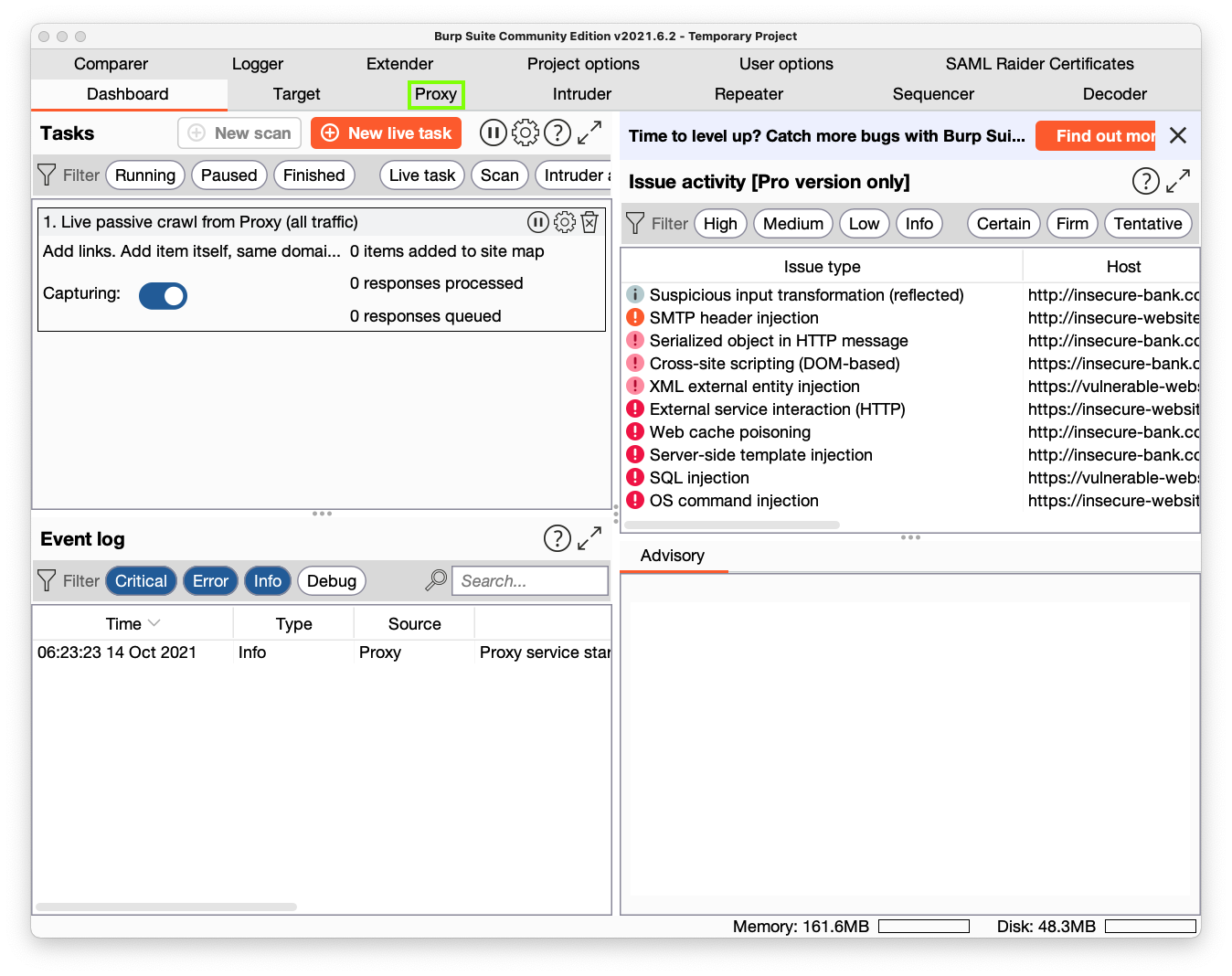Click Serialized object in HTTP message icon
The height and width of the screenshot is (976, 1232).
point(635,340)
